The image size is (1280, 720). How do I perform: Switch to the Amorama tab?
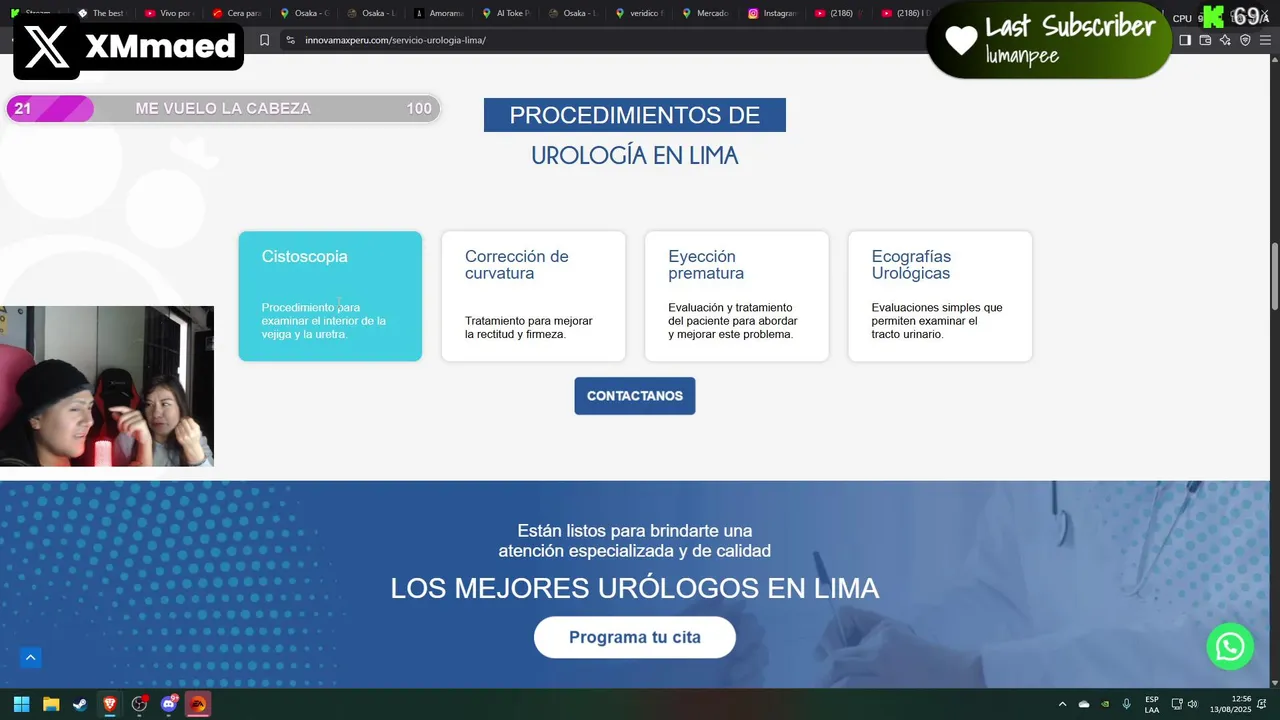(440, 13)
